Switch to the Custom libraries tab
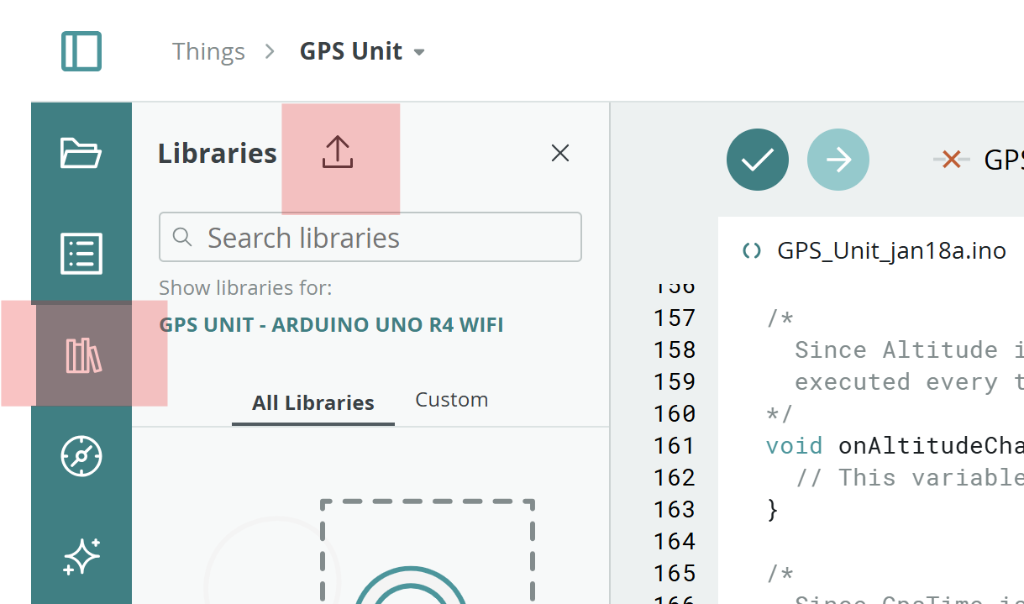1024x604 pixels. 450,399
